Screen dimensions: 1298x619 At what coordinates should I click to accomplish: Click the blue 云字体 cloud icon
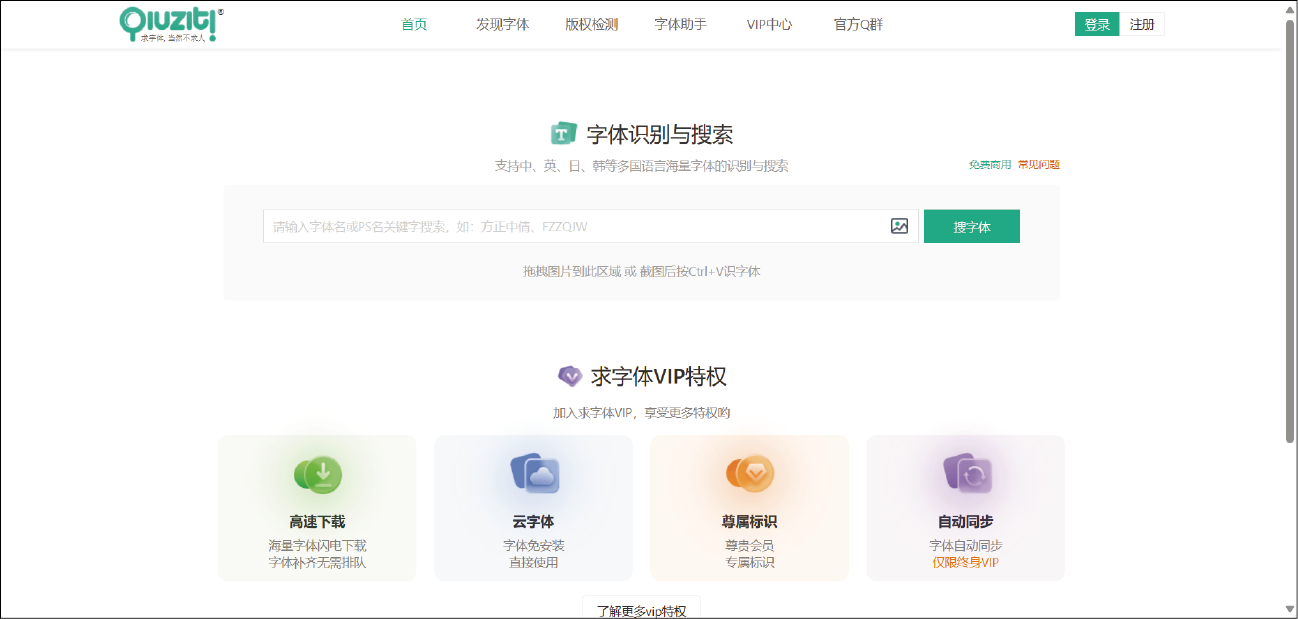click(534, 474)
